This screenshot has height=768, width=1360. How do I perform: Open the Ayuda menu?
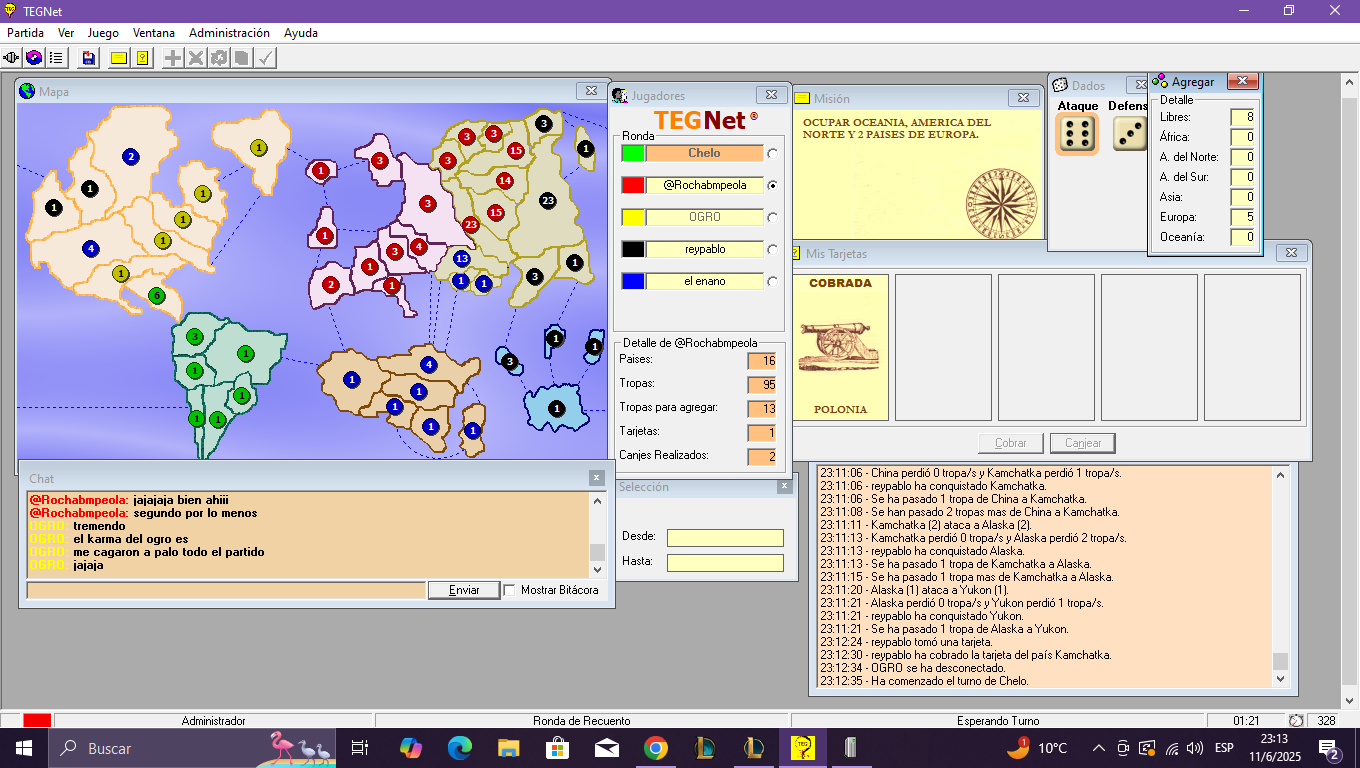coord(301,33)
